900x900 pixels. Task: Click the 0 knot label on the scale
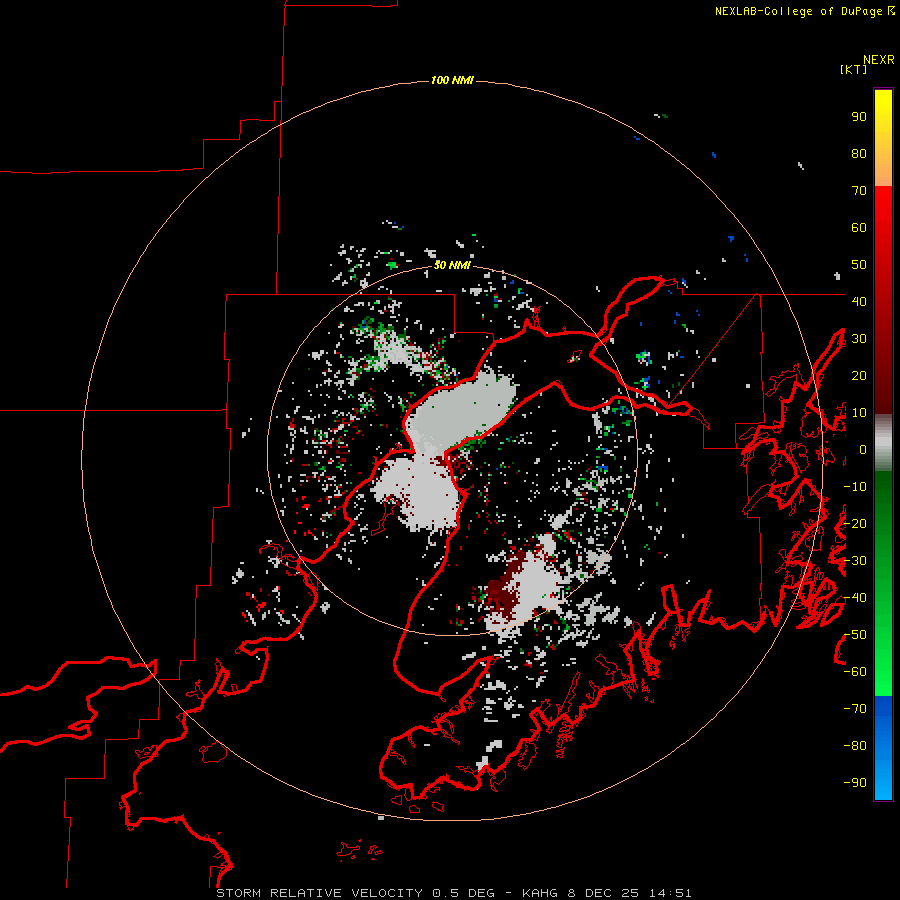(x=863, y=449)
